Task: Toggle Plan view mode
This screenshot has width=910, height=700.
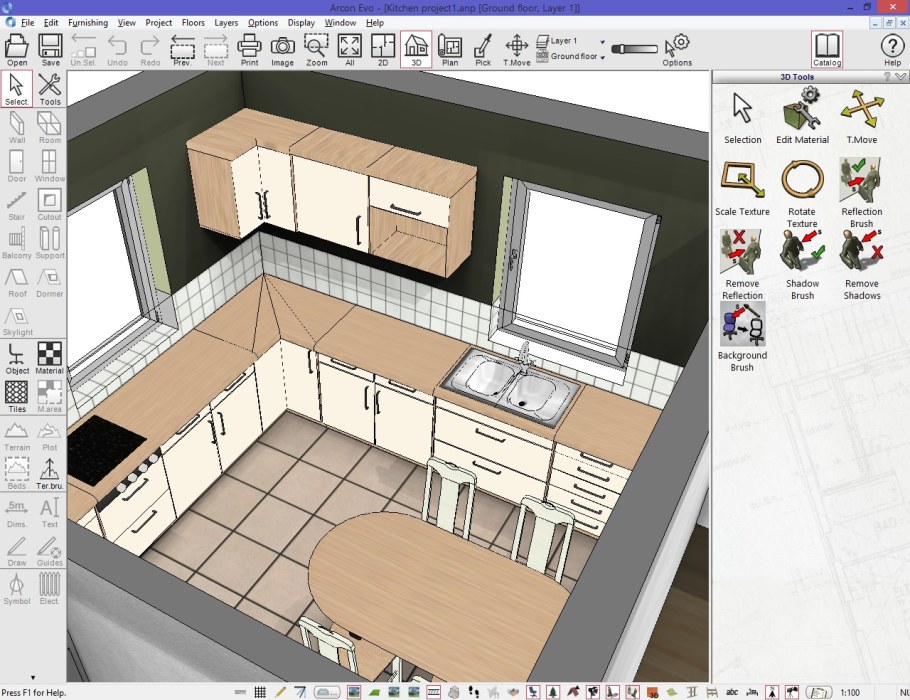Action: pos(450,46)
